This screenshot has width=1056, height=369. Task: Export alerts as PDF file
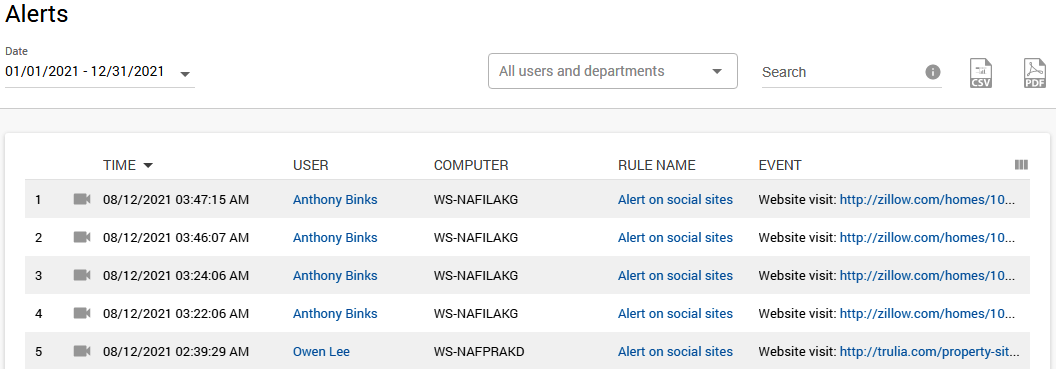click(x=1035, y=73)
